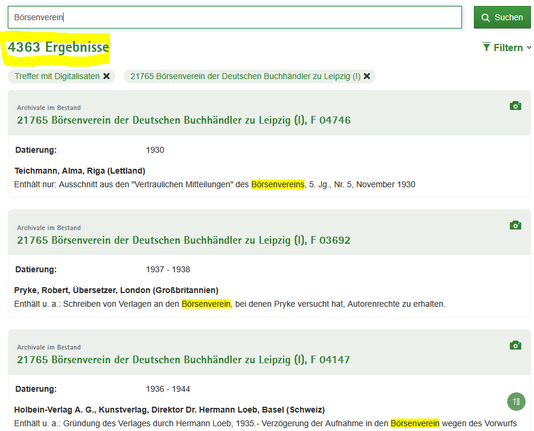This screenshot has height=431, width=534.
Task: Open result F 04147 title link
Action: (x=184, y=360)
